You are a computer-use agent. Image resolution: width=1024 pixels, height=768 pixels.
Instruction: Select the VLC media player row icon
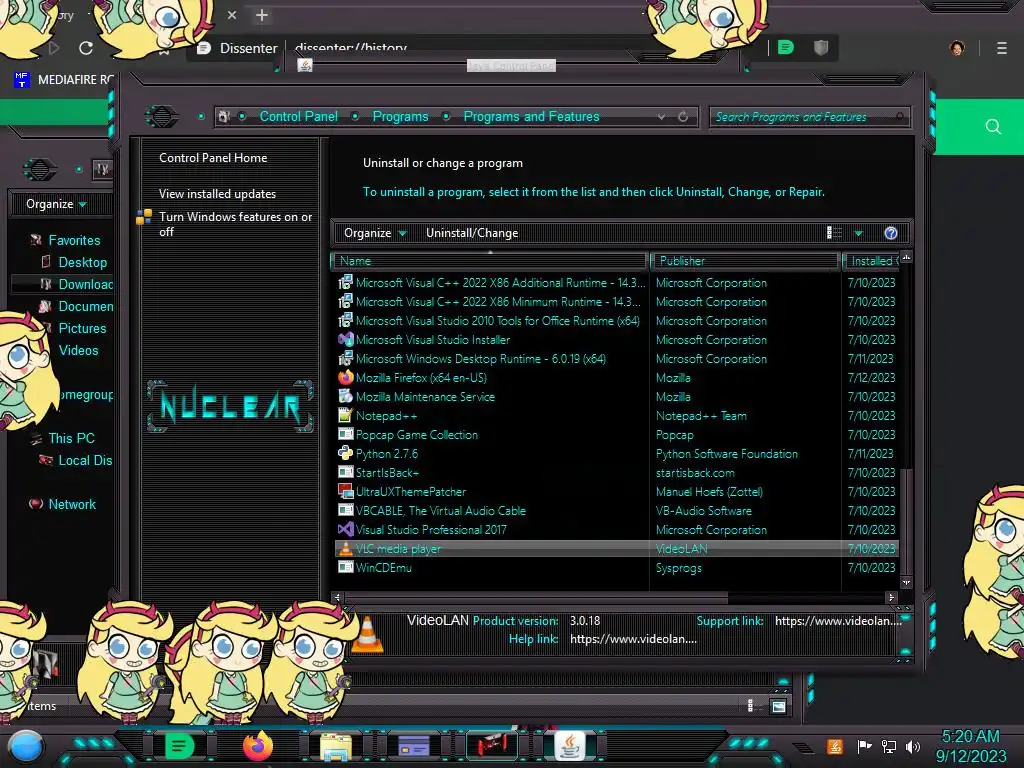pyautogui.click(x=345, y=549)
